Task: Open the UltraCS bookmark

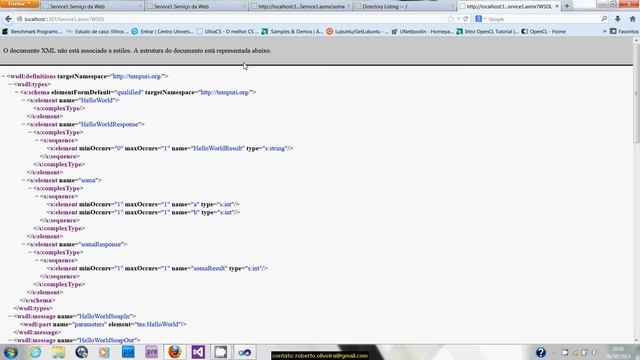Action: click(x=227, y=31)
